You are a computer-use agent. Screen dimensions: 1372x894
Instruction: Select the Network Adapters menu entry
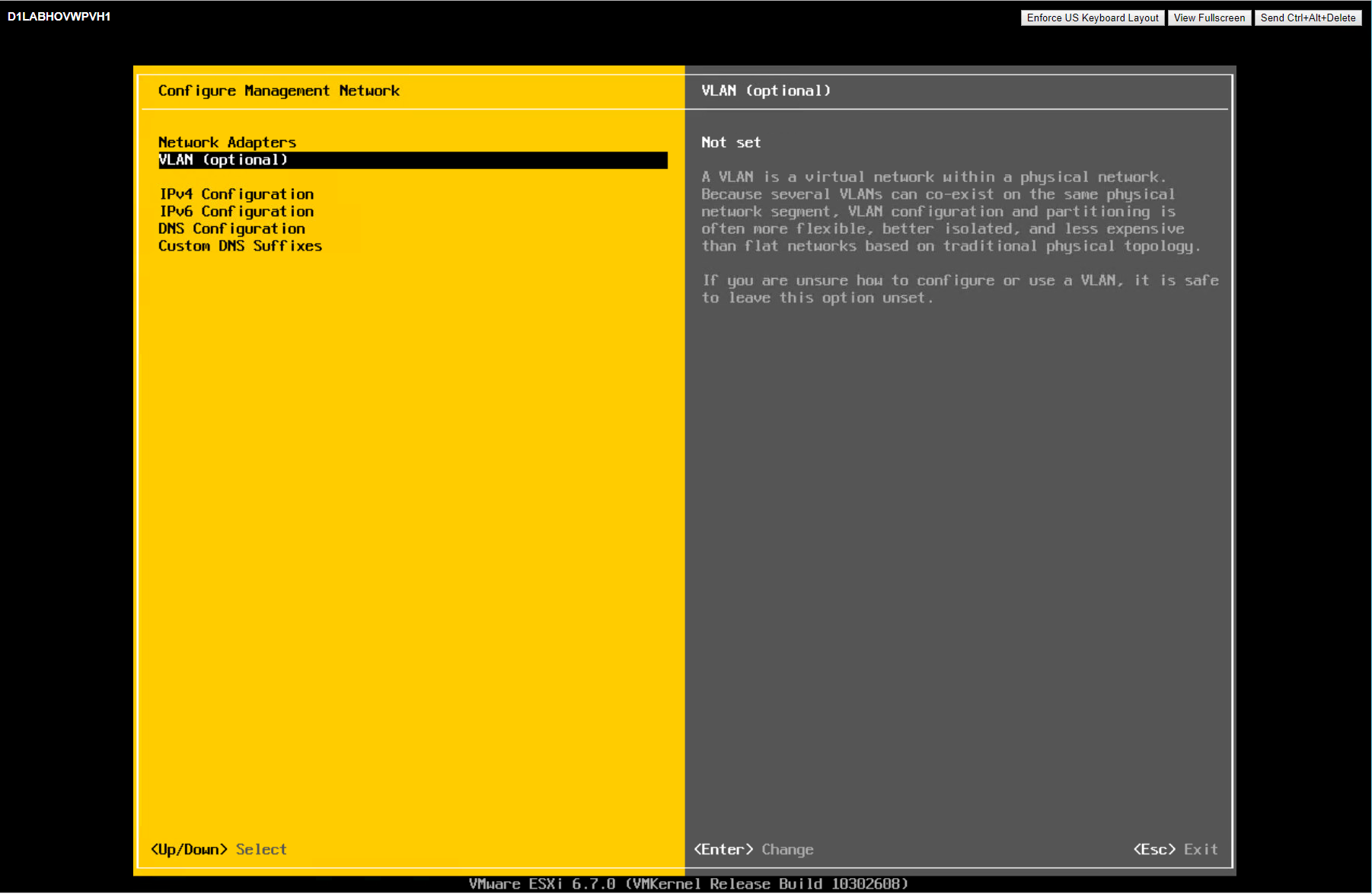227,142
